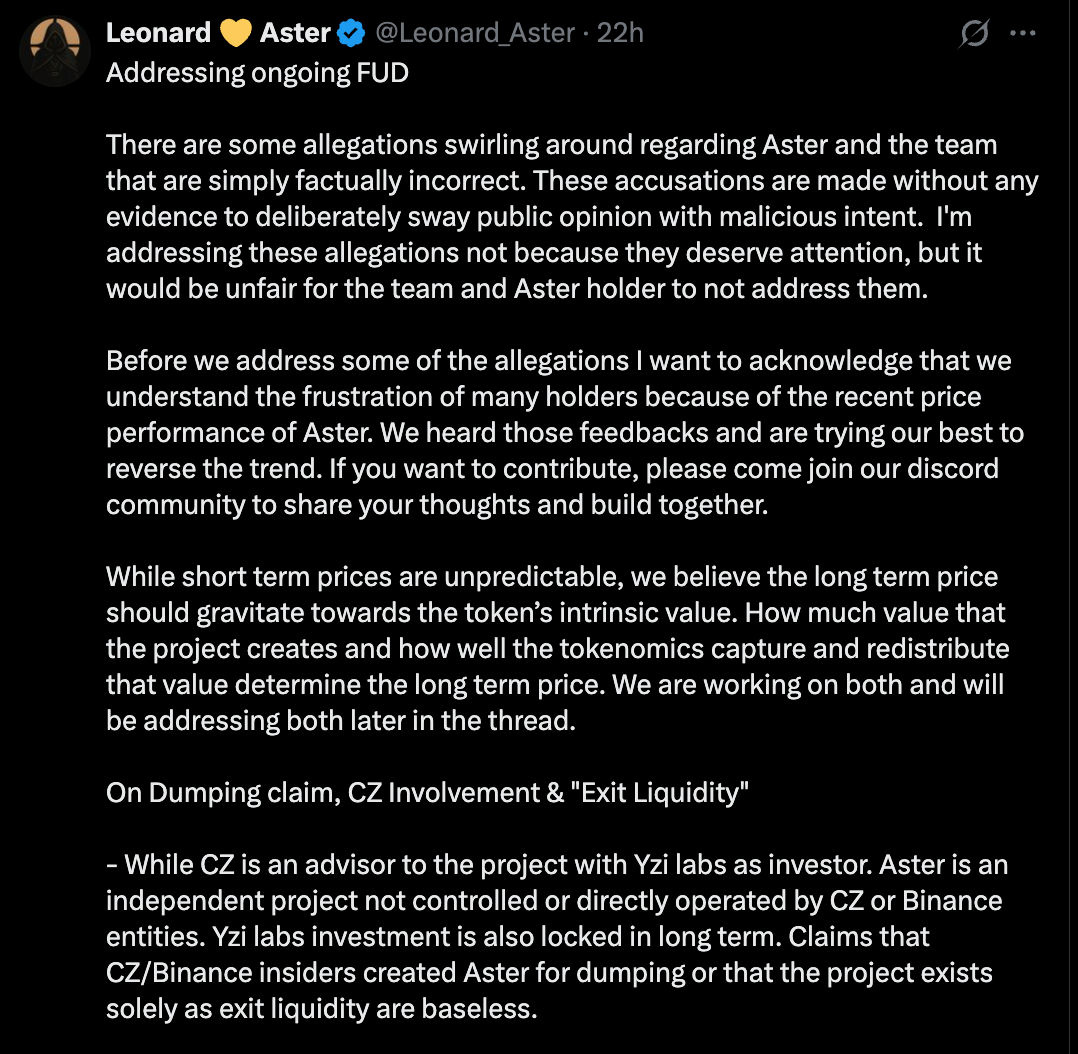Click the final line "solely as exit liquidity are baseless"
1078x1054 pixels.
321,1009
